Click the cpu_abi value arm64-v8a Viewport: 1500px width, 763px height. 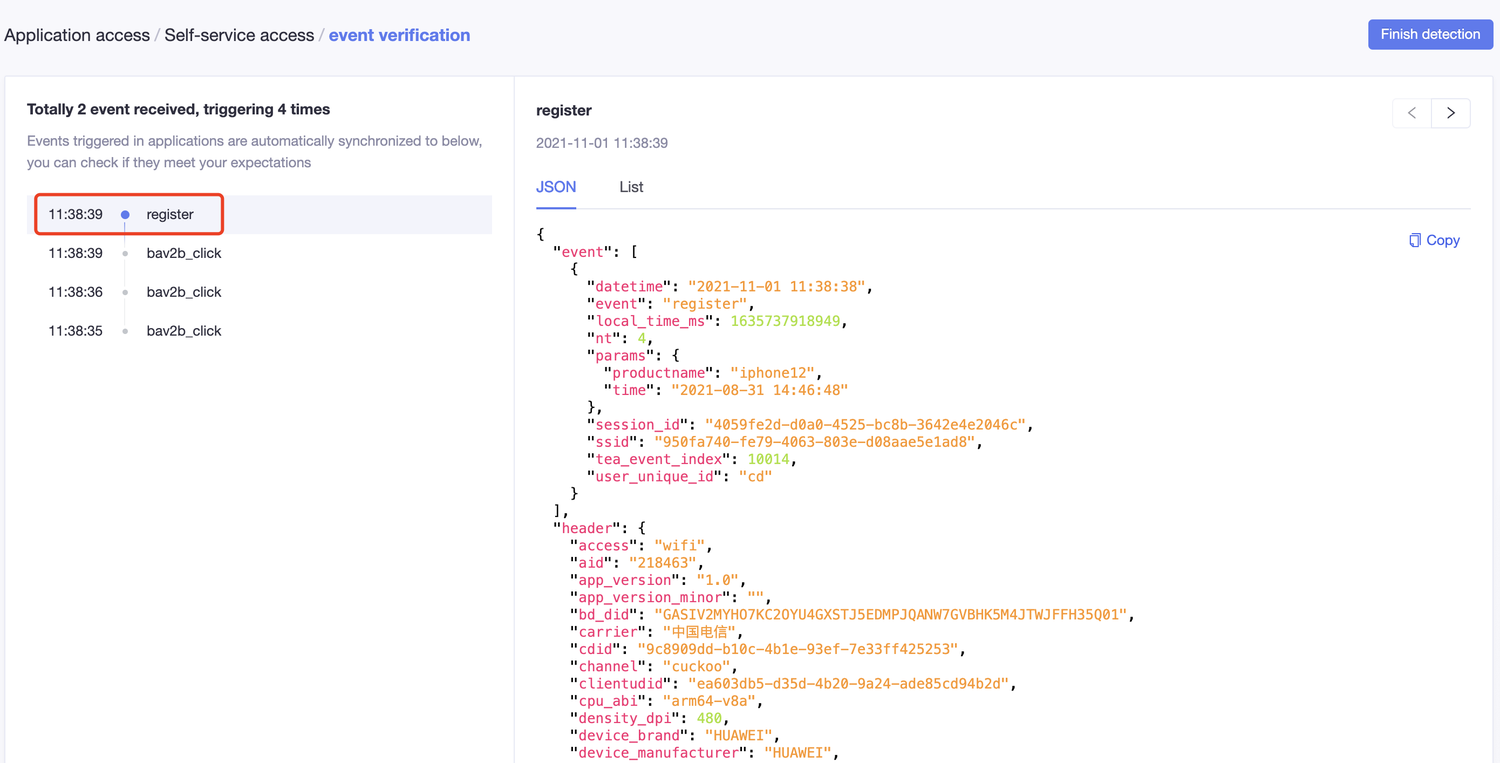click(x=708, y=701)
